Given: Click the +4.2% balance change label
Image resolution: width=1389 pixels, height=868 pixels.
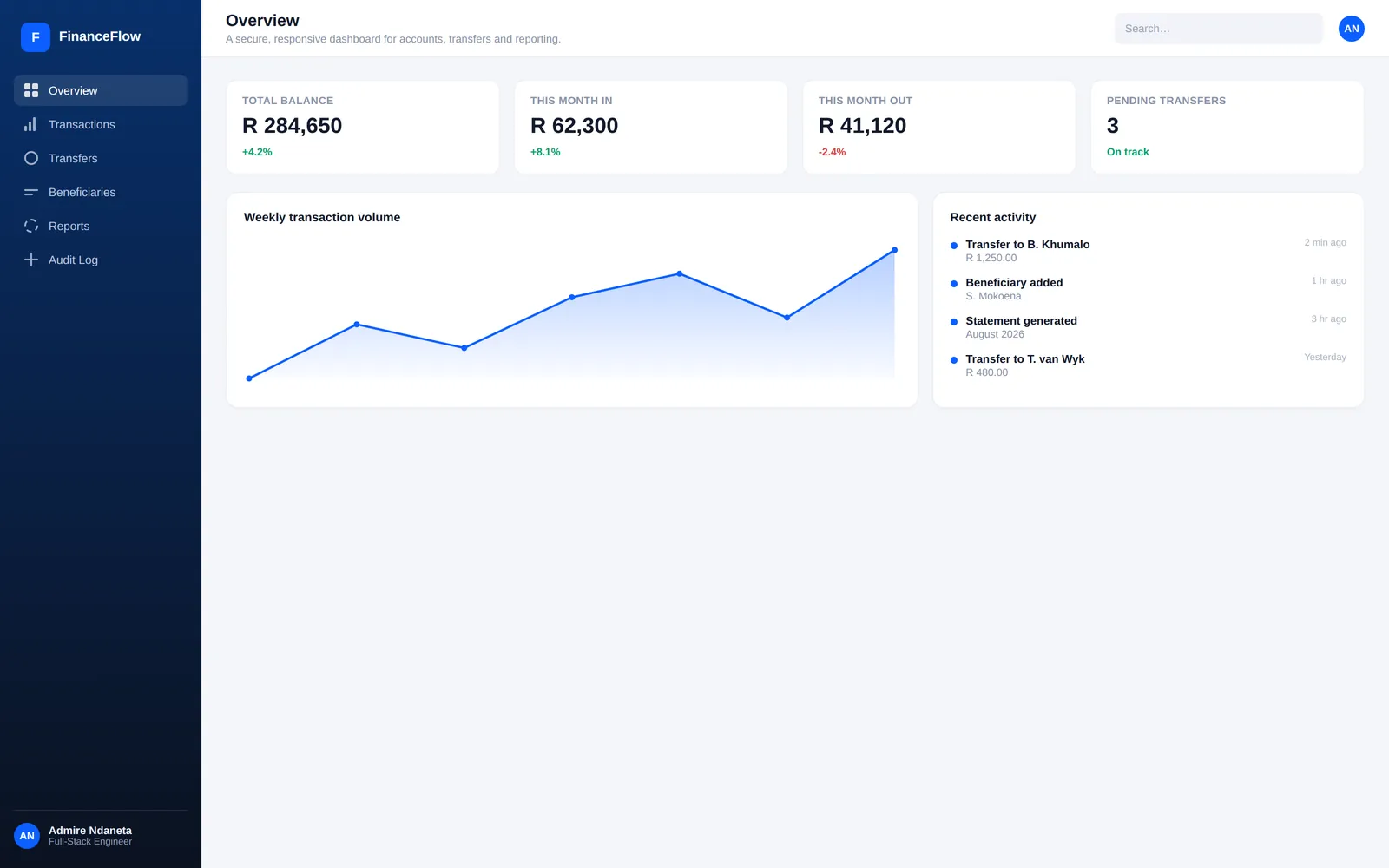Looking at the screenshot, I should pos(257,152).
